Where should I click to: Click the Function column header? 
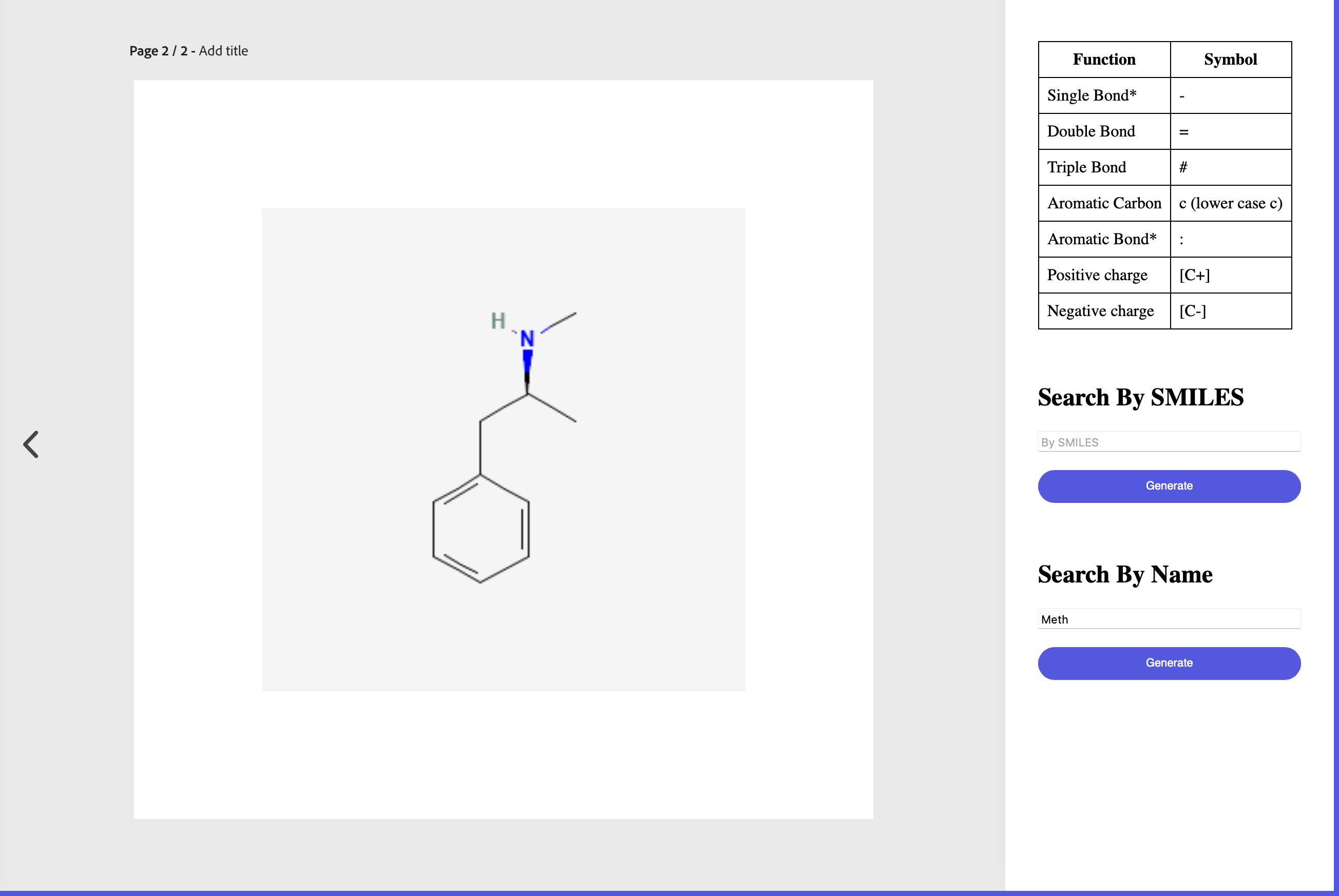coord(1103,60)
